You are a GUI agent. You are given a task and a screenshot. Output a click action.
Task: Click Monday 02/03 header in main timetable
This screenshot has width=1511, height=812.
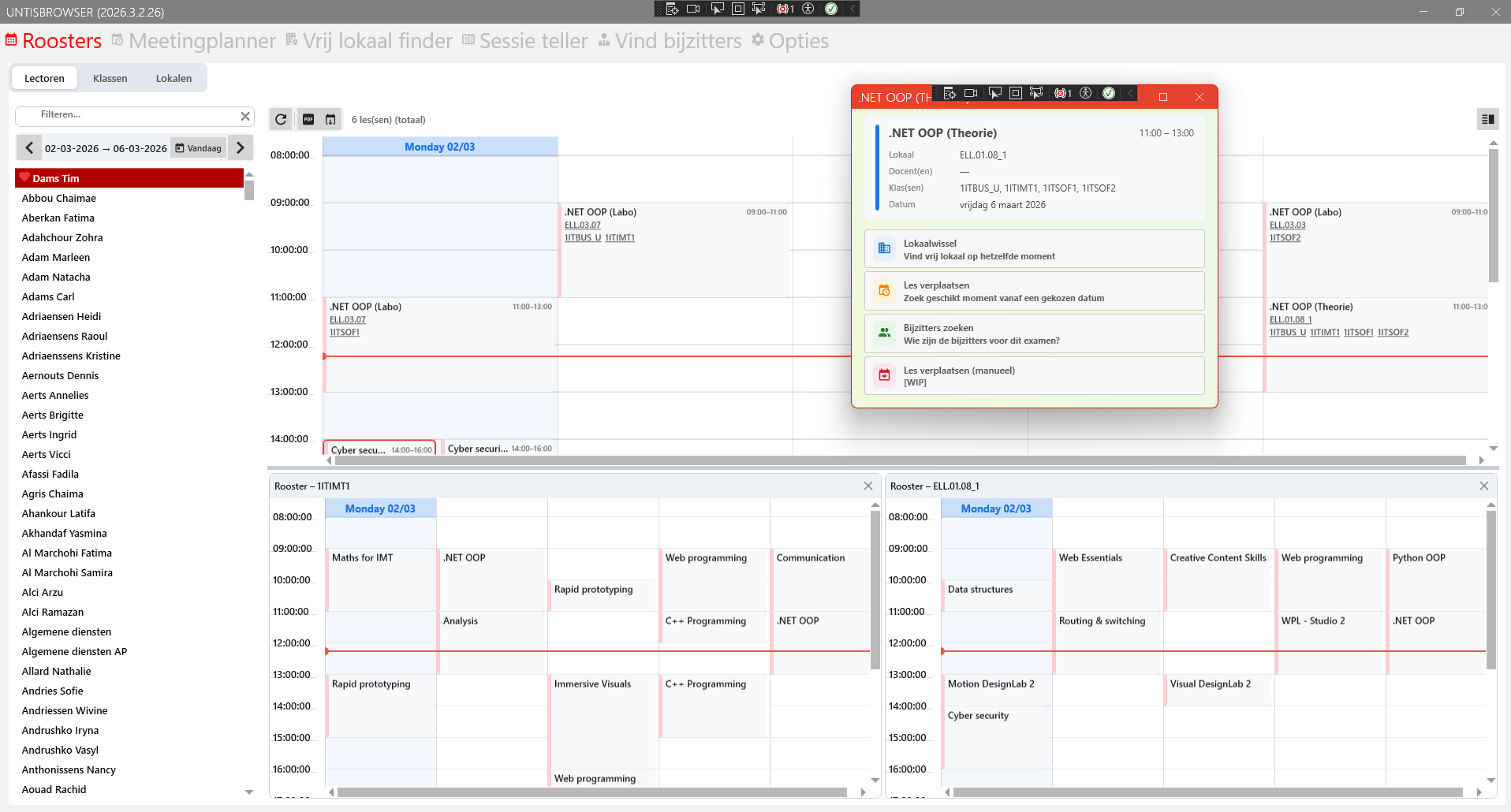point(440,147)
